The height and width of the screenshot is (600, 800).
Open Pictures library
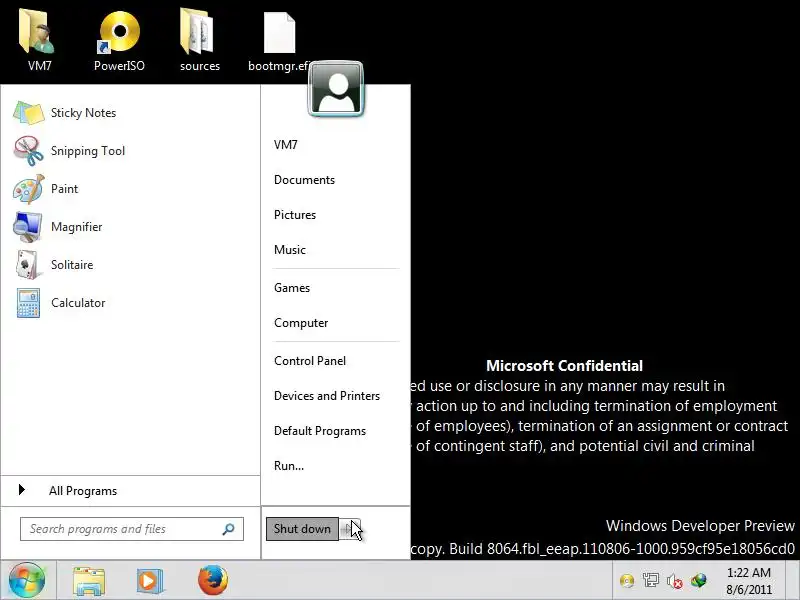pyautogui.click(x=295, y=215)
